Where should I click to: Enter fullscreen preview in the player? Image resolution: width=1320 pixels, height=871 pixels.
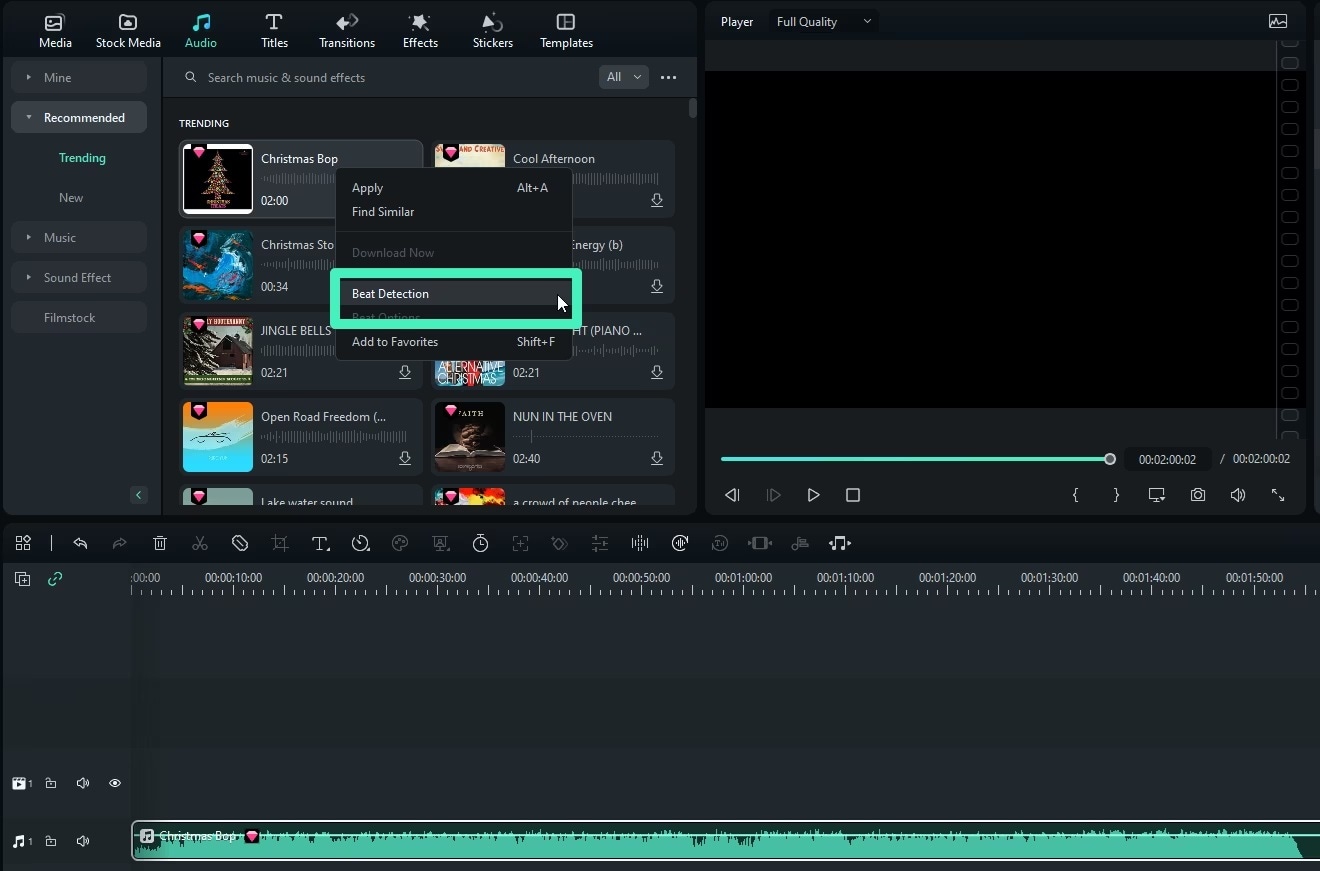(1278, 495)
